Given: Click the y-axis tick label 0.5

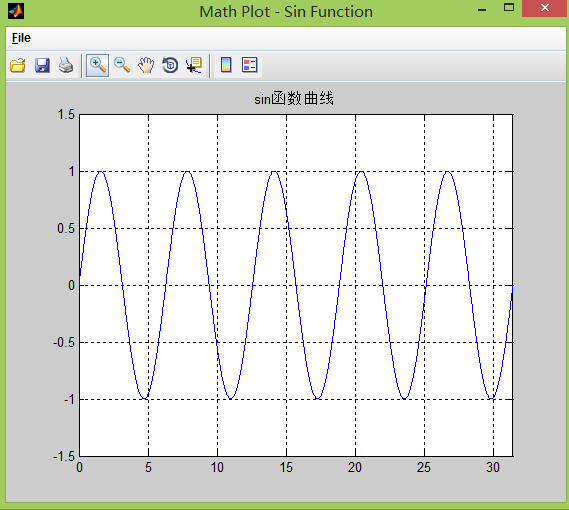Looking at the screenshot, I should click(66, 229).
